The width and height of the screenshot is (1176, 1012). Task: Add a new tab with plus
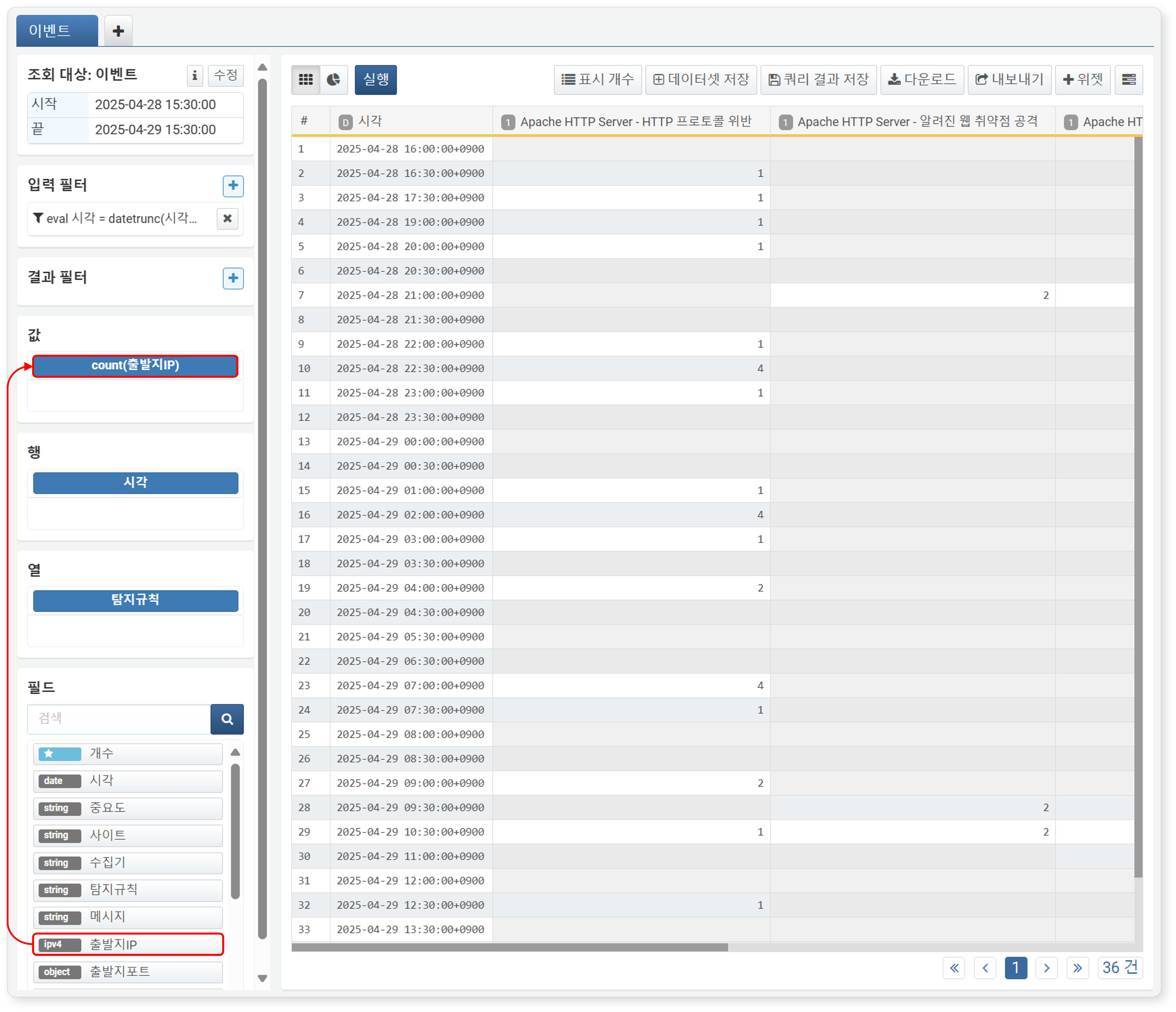coord(118,31)
